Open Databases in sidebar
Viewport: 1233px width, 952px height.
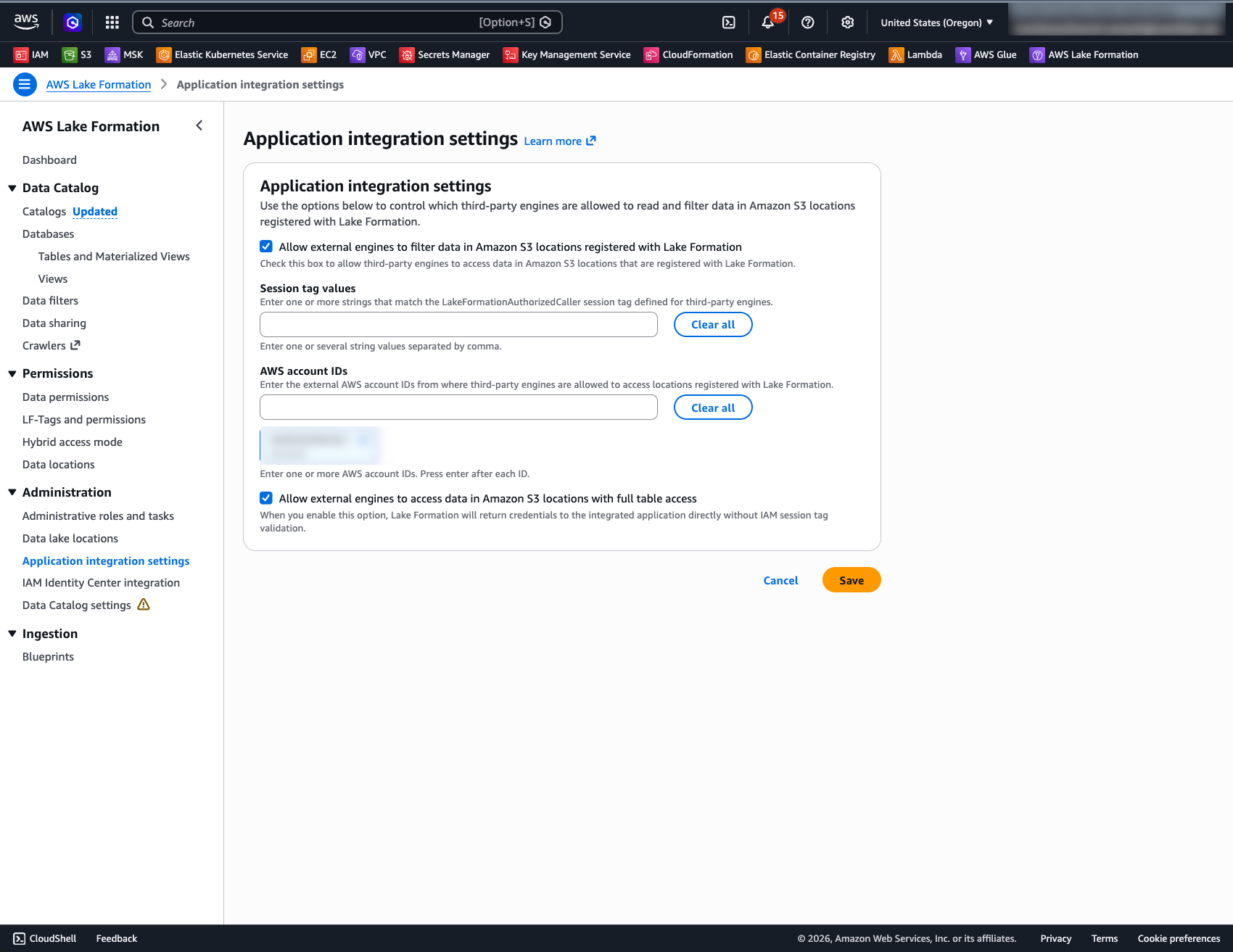point(48,233)
